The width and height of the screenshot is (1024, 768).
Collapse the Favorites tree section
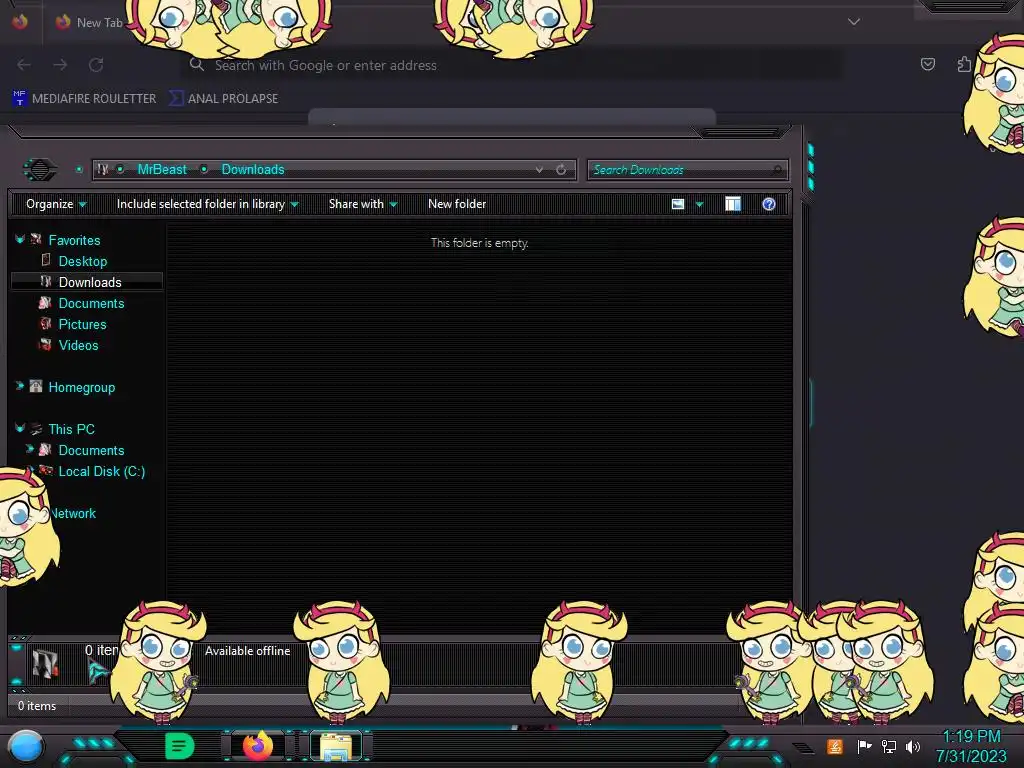(20, 240)
